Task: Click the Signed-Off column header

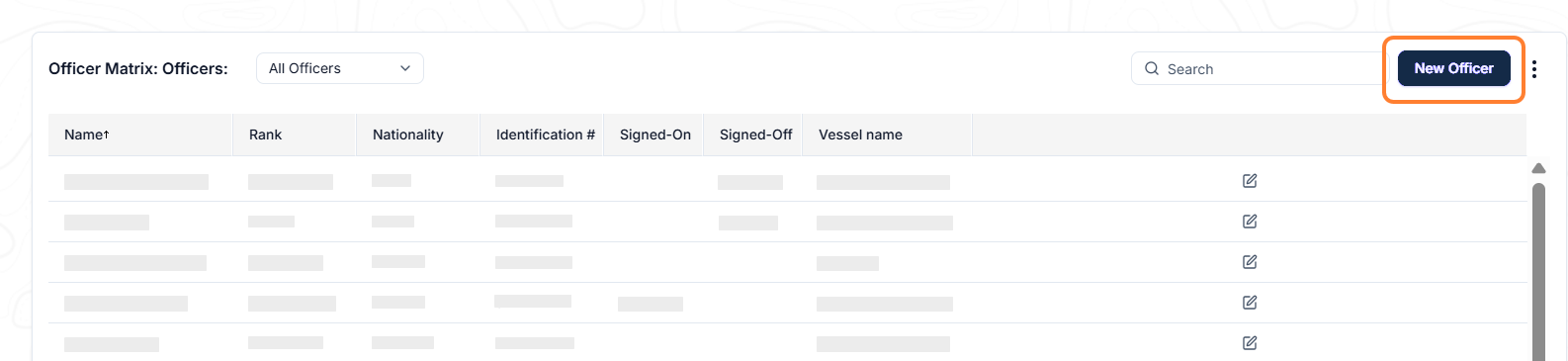Action: click(756, 135)
